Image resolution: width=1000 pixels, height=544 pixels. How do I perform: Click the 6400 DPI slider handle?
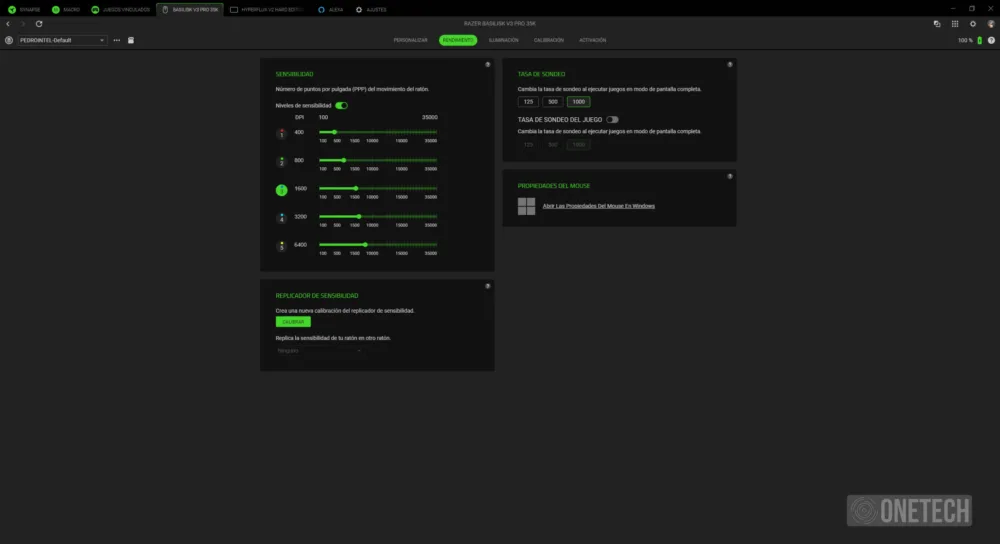tap(365, 244)
